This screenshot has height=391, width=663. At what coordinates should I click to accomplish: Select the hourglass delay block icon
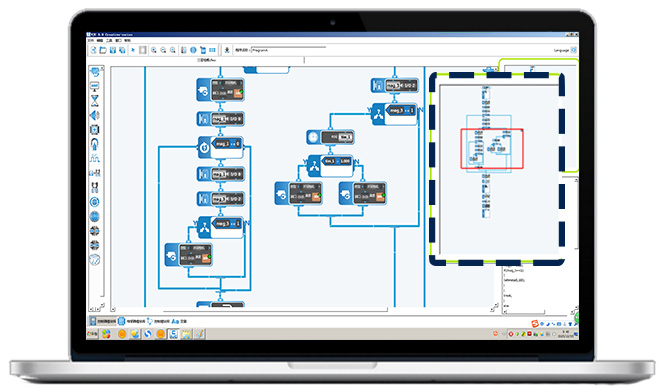click(95, 101)
